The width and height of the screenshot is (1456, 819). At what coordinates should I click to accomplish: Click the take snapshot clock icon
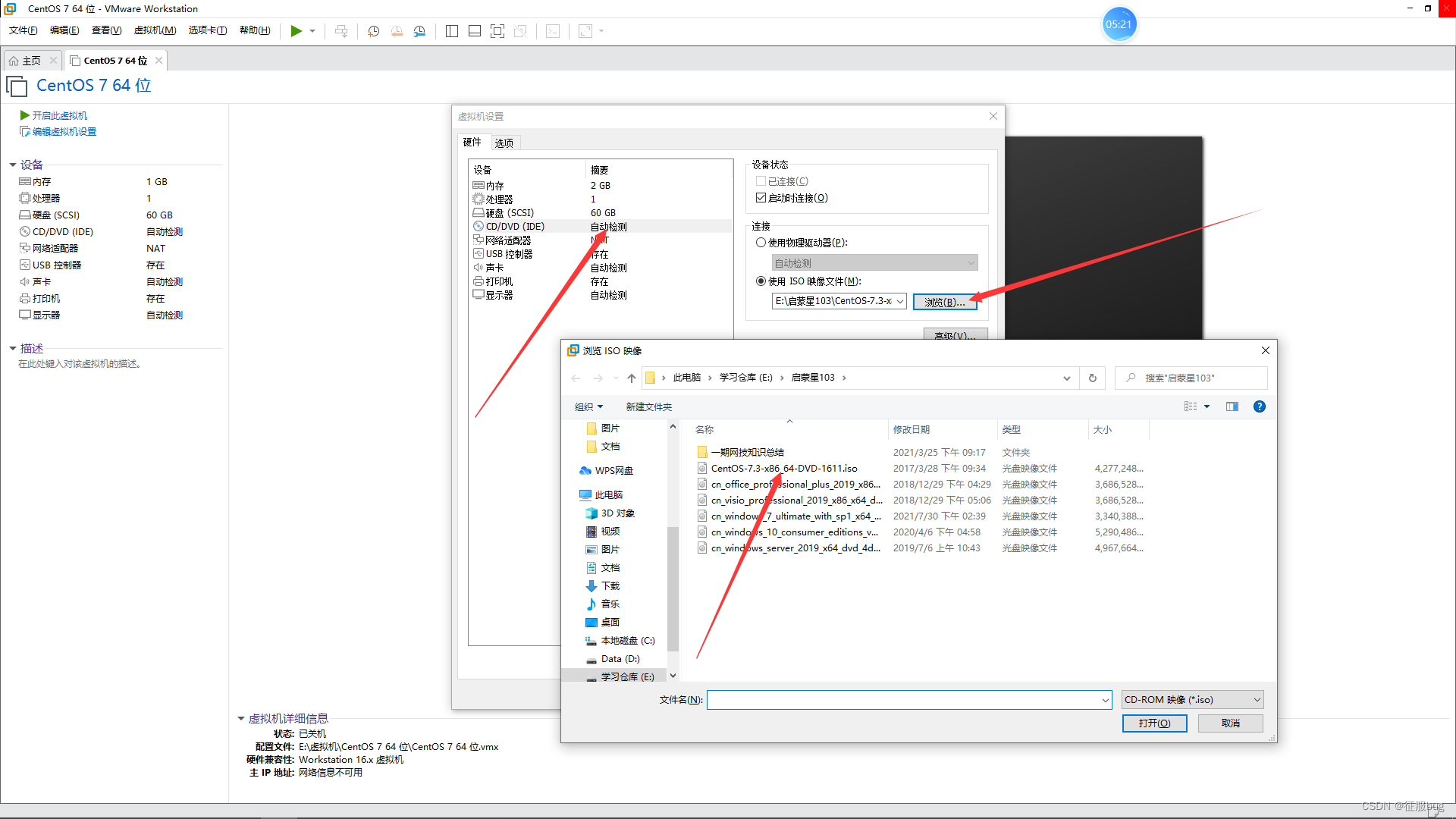pos(374,31)
